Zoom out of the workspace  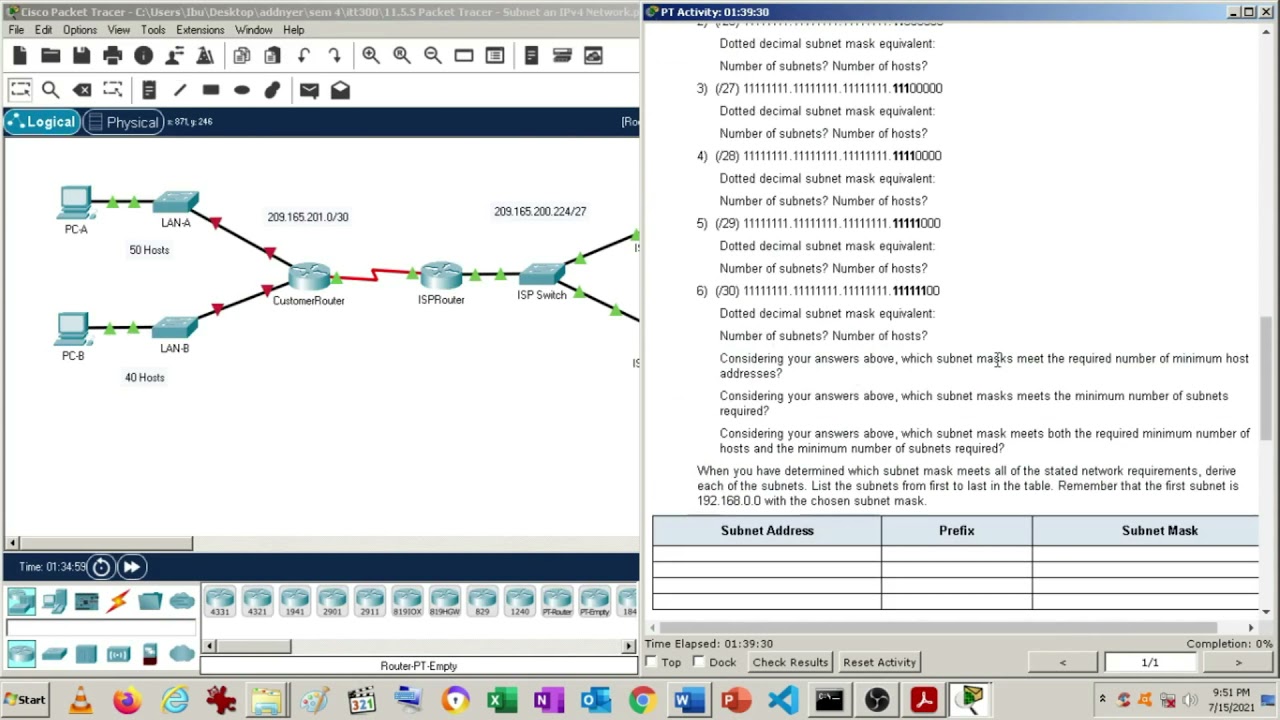point(433,56)
